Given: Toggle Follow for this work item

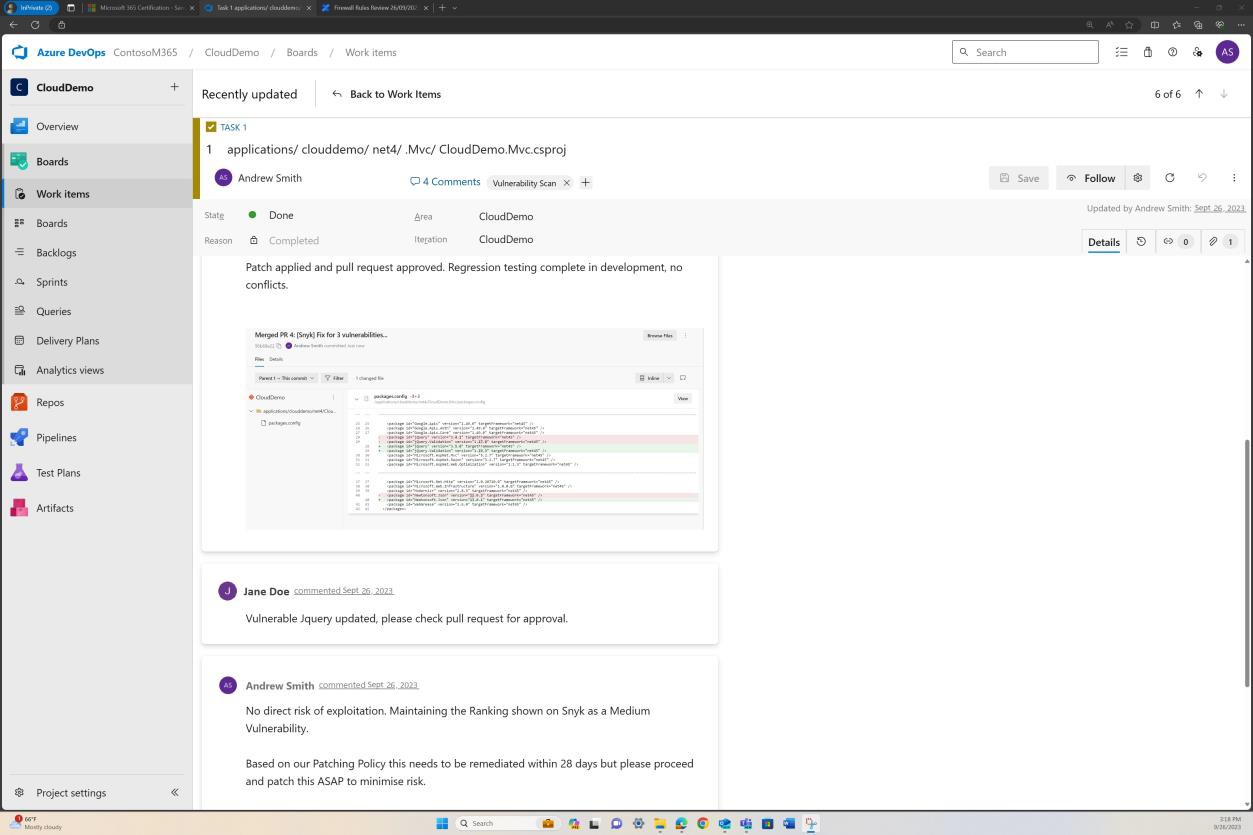Looking at the screenshot, I should point(1092,177).
